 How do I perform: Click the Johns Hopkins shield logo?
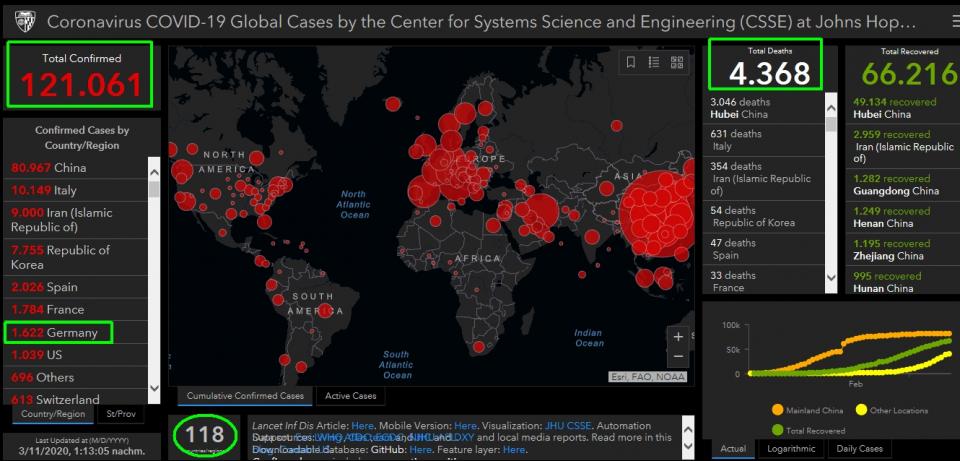point(23,20)
